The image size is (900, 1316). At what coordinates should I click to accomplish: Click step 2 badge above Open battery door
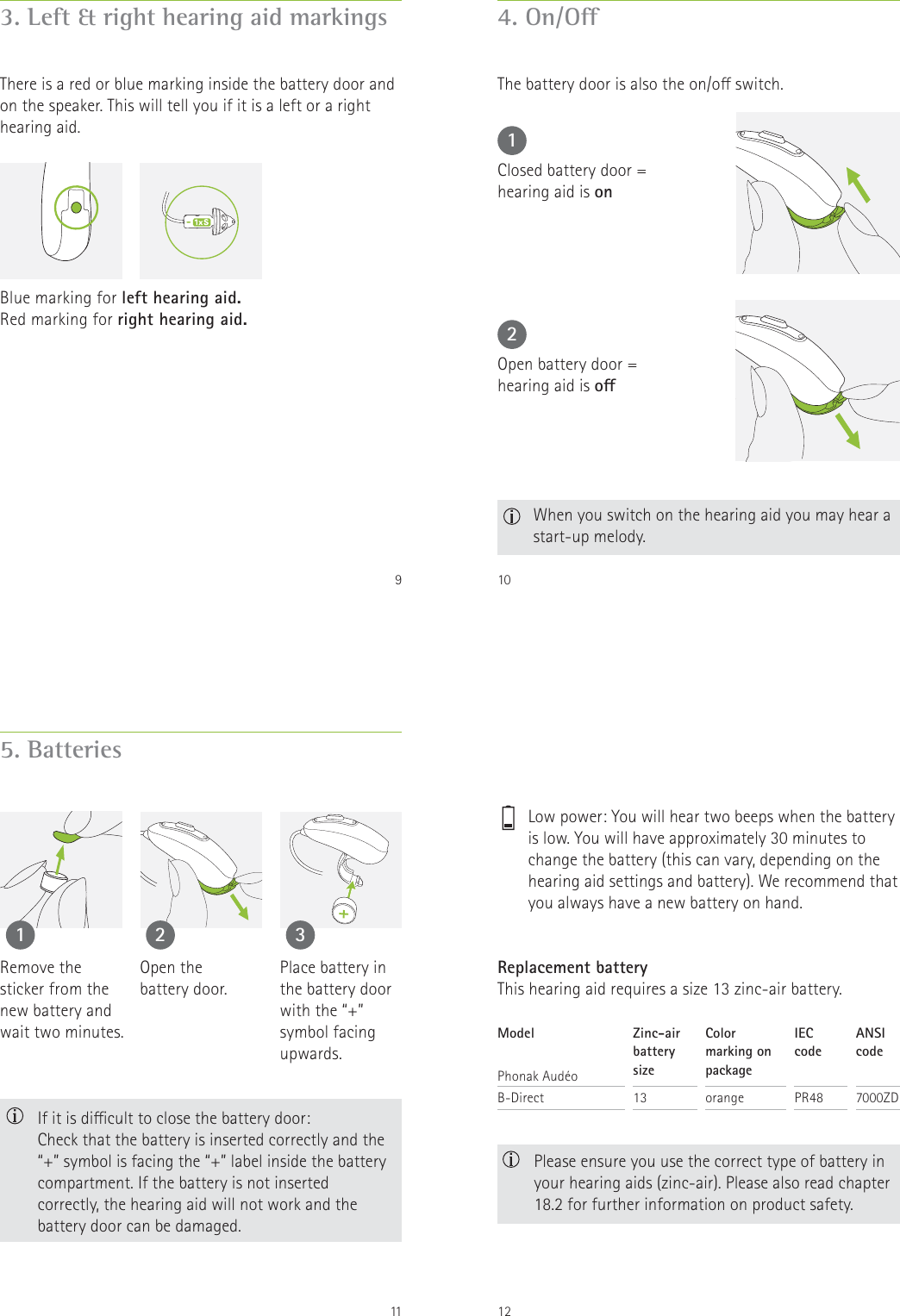(x=512, y=334)
